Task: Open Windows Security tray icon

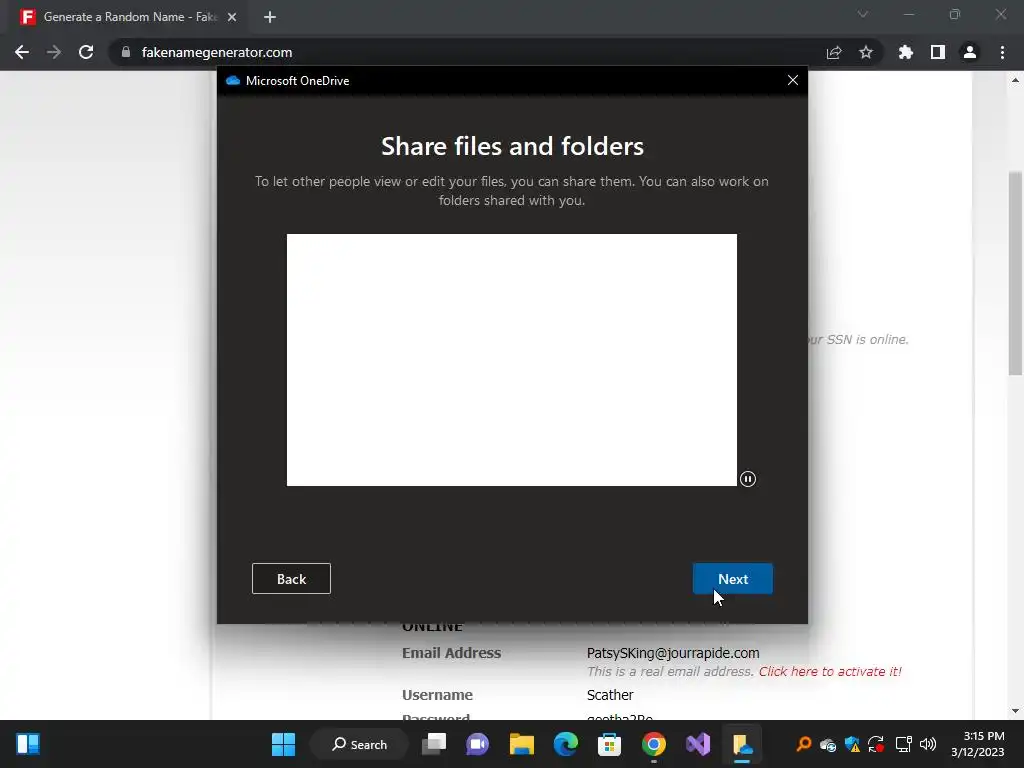Action: tap(852, 744)
